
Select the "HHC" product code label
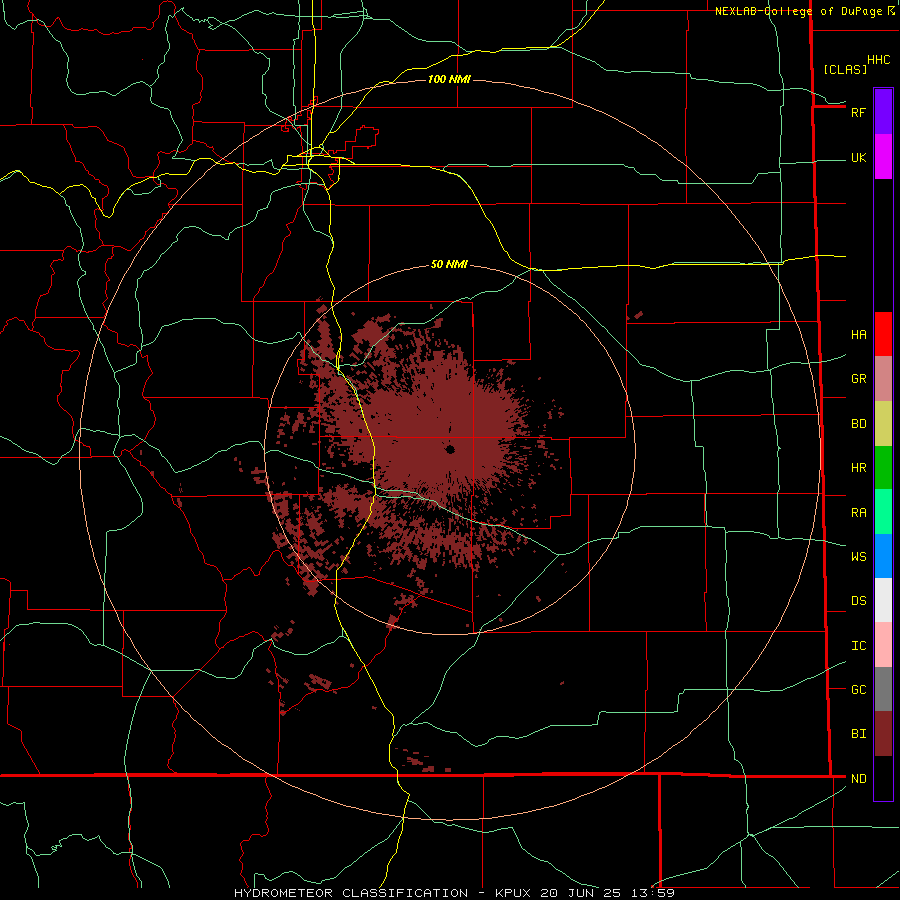pos(878,60)
